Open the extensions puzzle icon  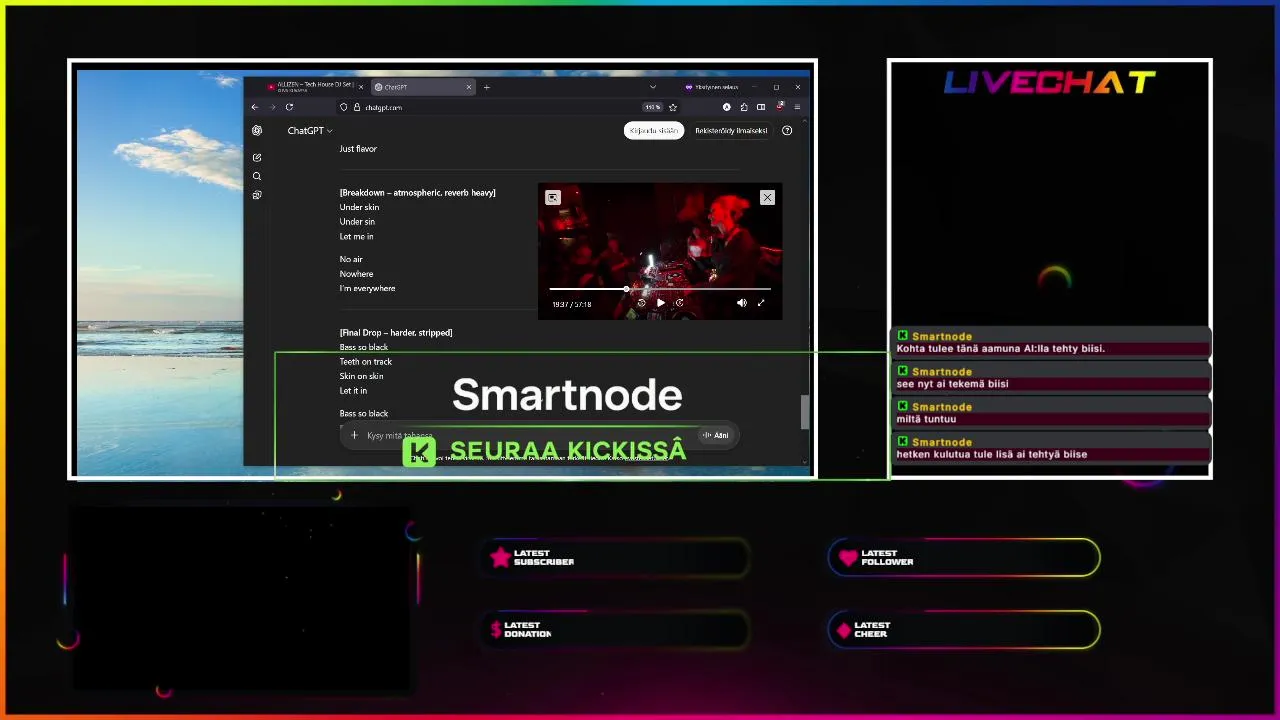coord(744,107)
